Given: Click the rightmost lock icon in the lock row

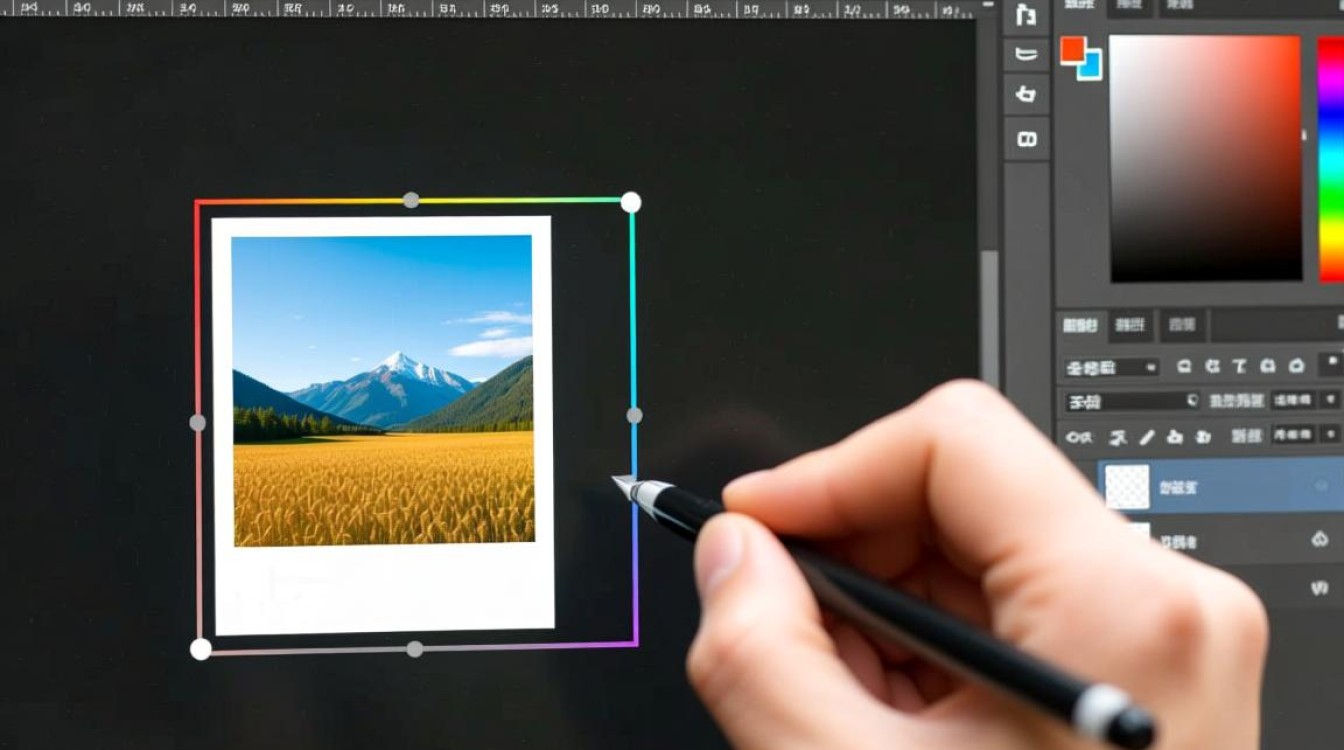Looking at the screenshot, I should (1203, 437).
